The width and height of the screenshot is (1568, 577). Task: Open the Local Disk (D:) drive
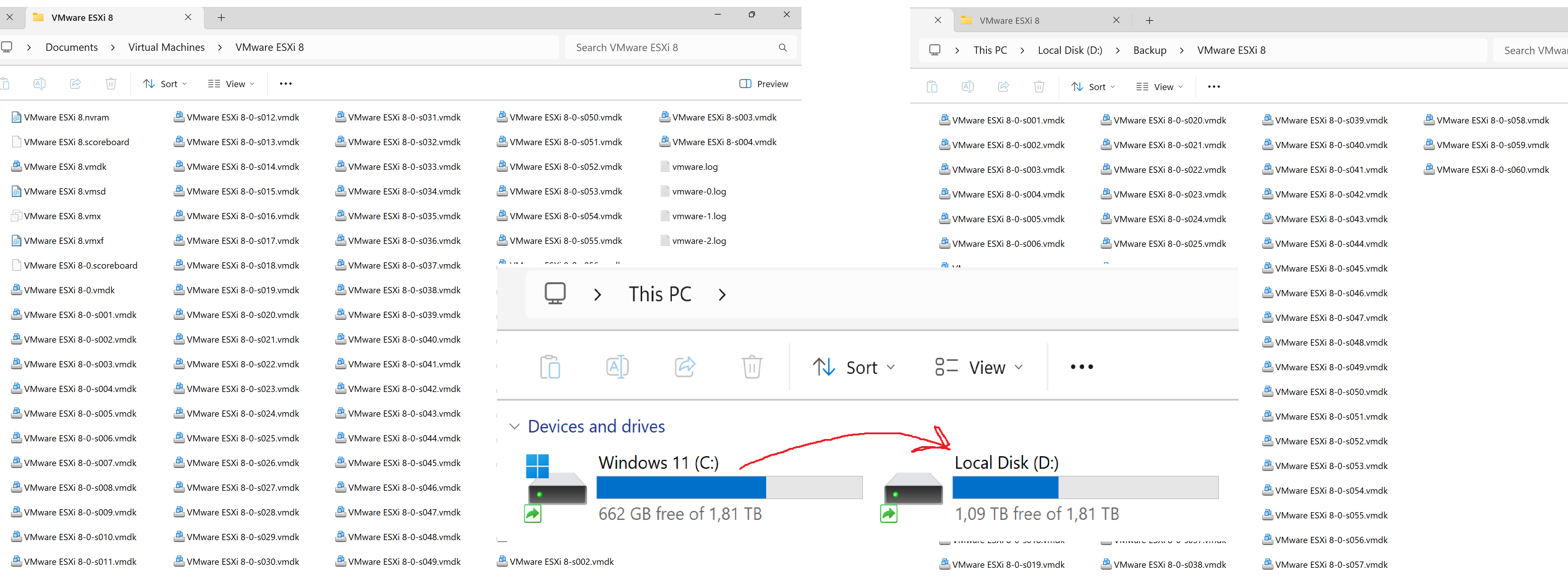pyautogui.click(x=1006, y=462)
